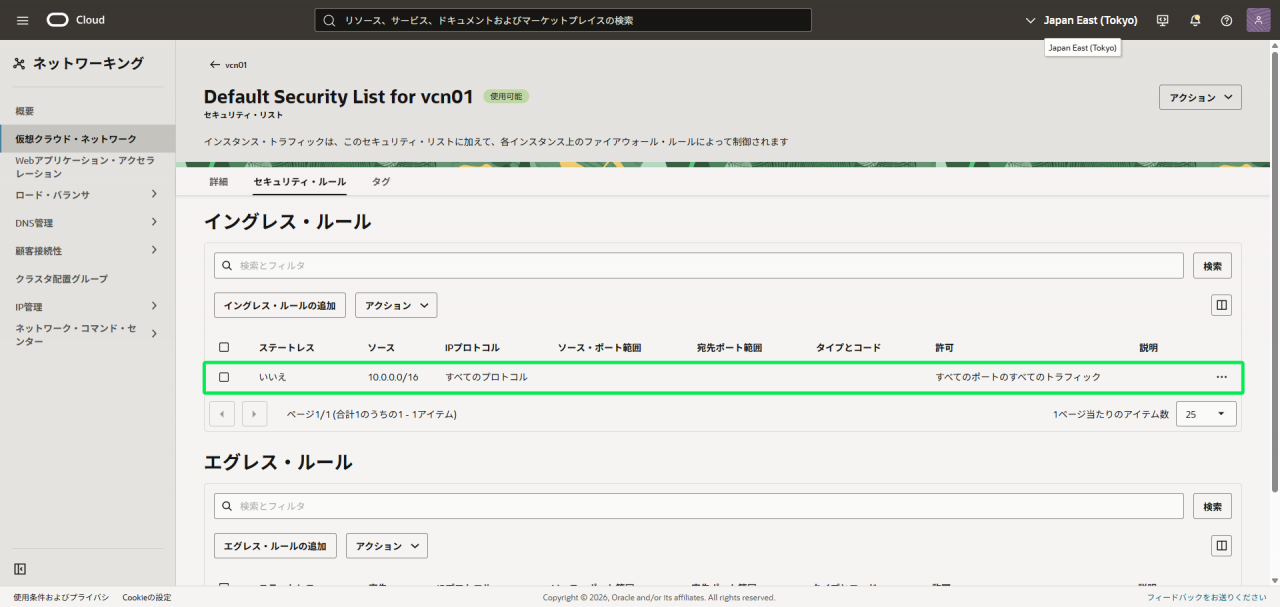Image resolution: width=1280 pixels, height=607 pixels.
Task: Click フィードバックをお送りください link
Action: click(1206, 597)
